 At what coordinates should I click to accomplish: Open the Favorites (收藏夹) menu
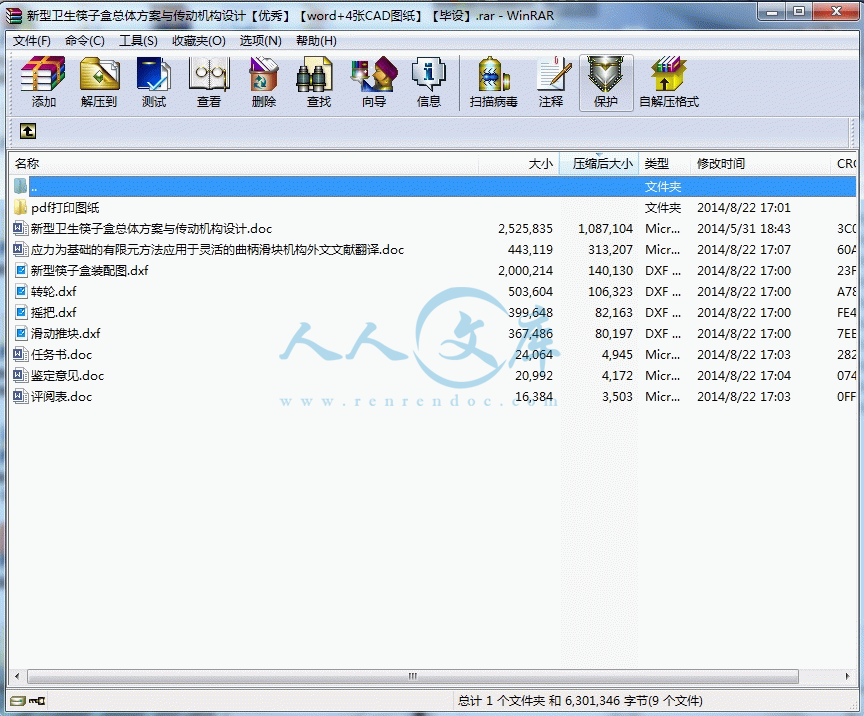(x=199, y=41)
